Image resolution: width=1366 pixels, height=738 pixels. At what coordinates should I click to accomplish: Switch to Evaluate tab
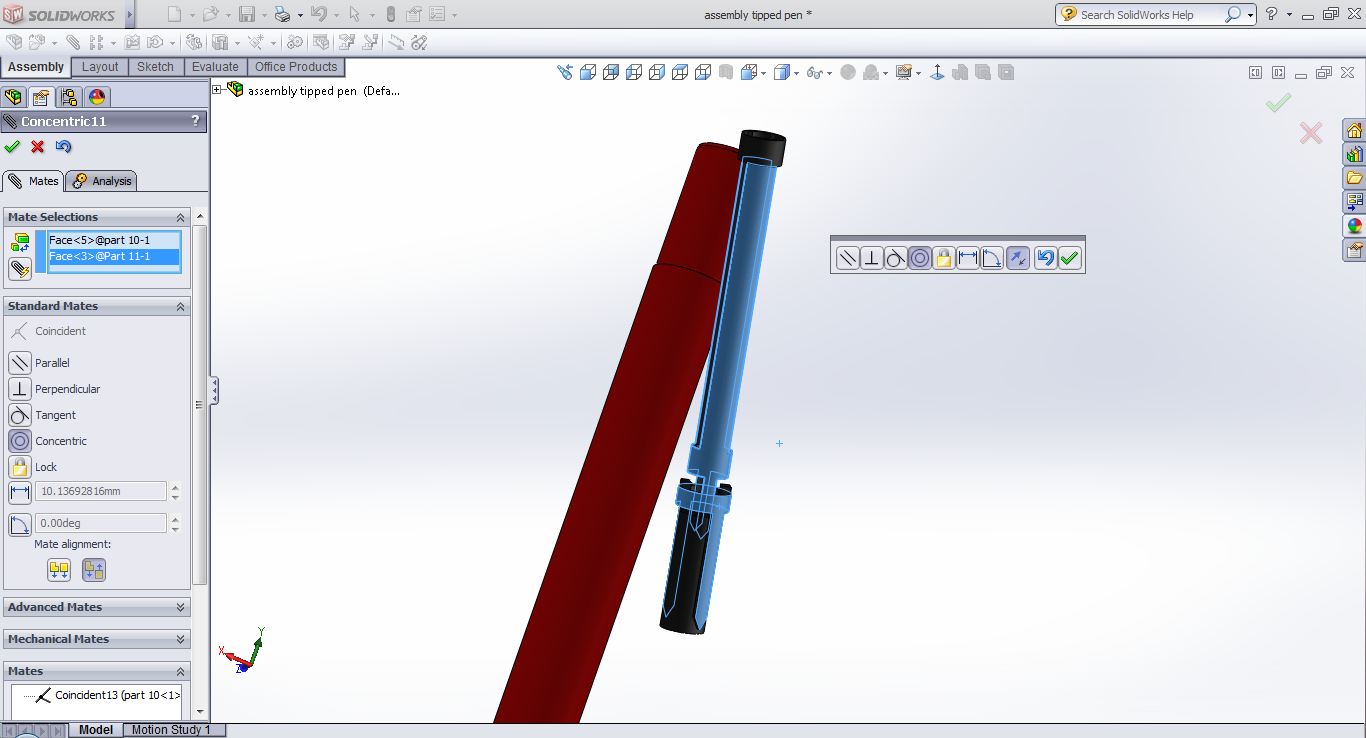coord(215,67)
